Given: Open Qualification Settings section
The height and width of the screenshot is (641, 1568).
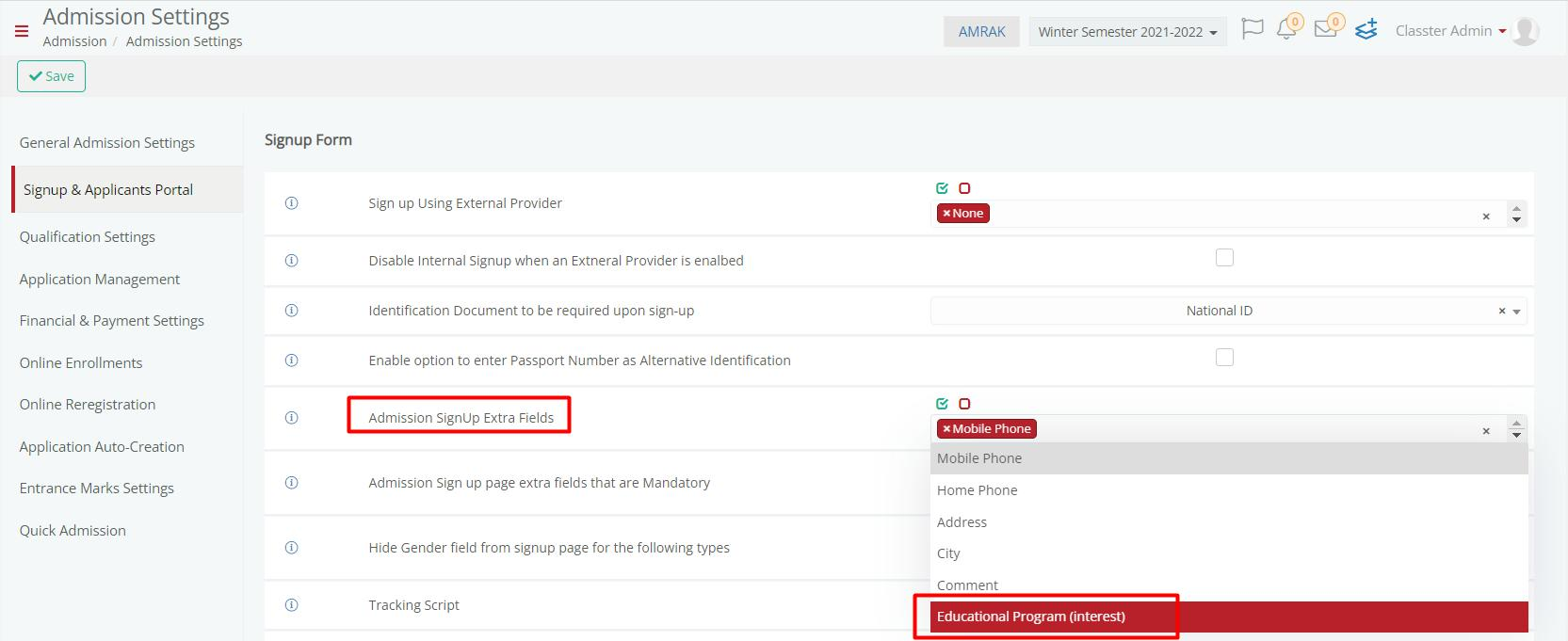Looking at the screenshot, I should point(88,237).
